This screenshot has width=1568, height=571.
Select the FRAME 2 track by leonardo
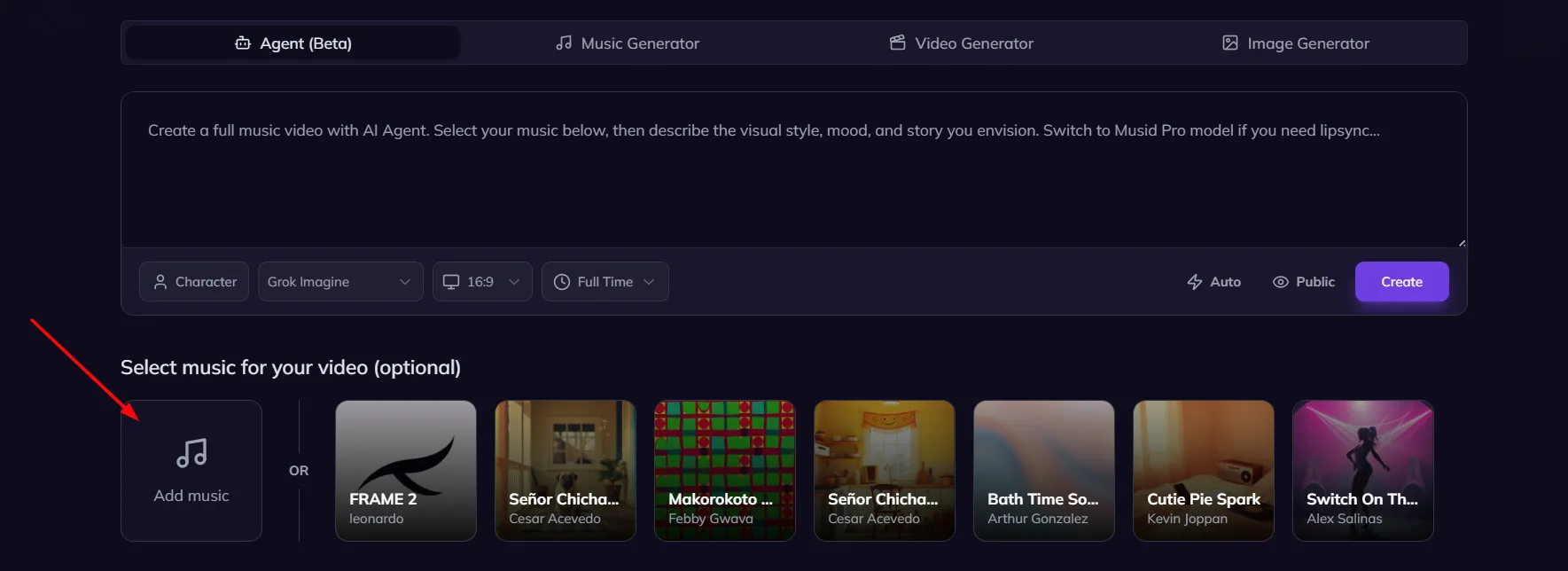[406, 471]
